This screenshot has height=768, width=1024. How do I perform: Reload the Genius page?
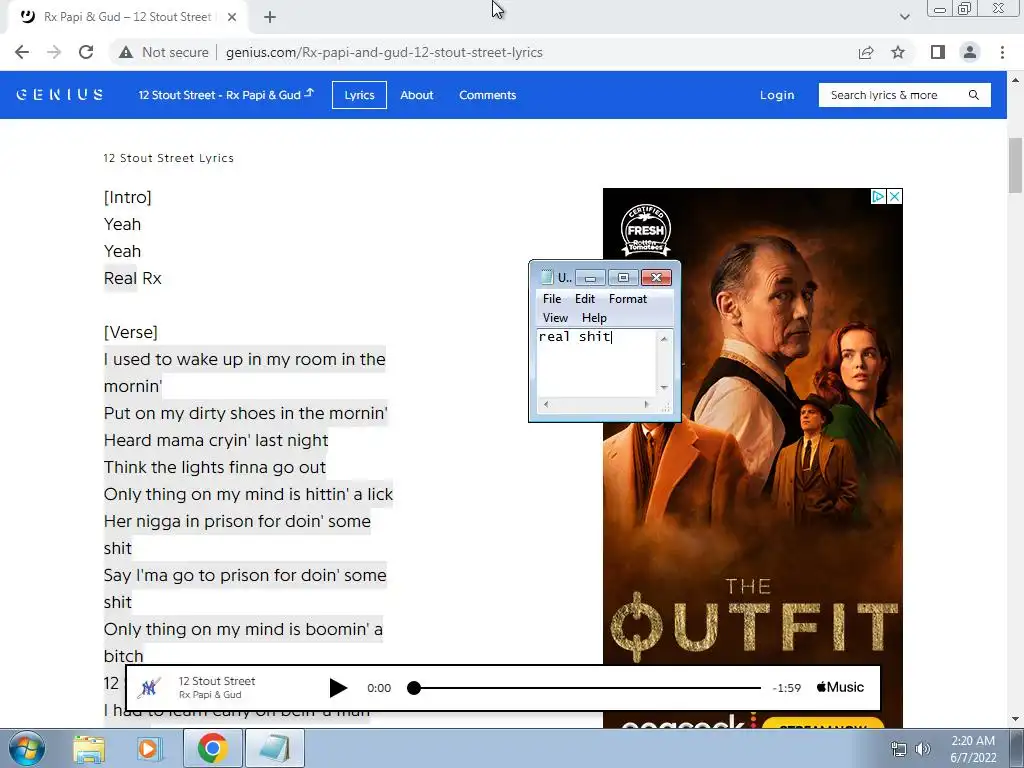tap(86, 52)
